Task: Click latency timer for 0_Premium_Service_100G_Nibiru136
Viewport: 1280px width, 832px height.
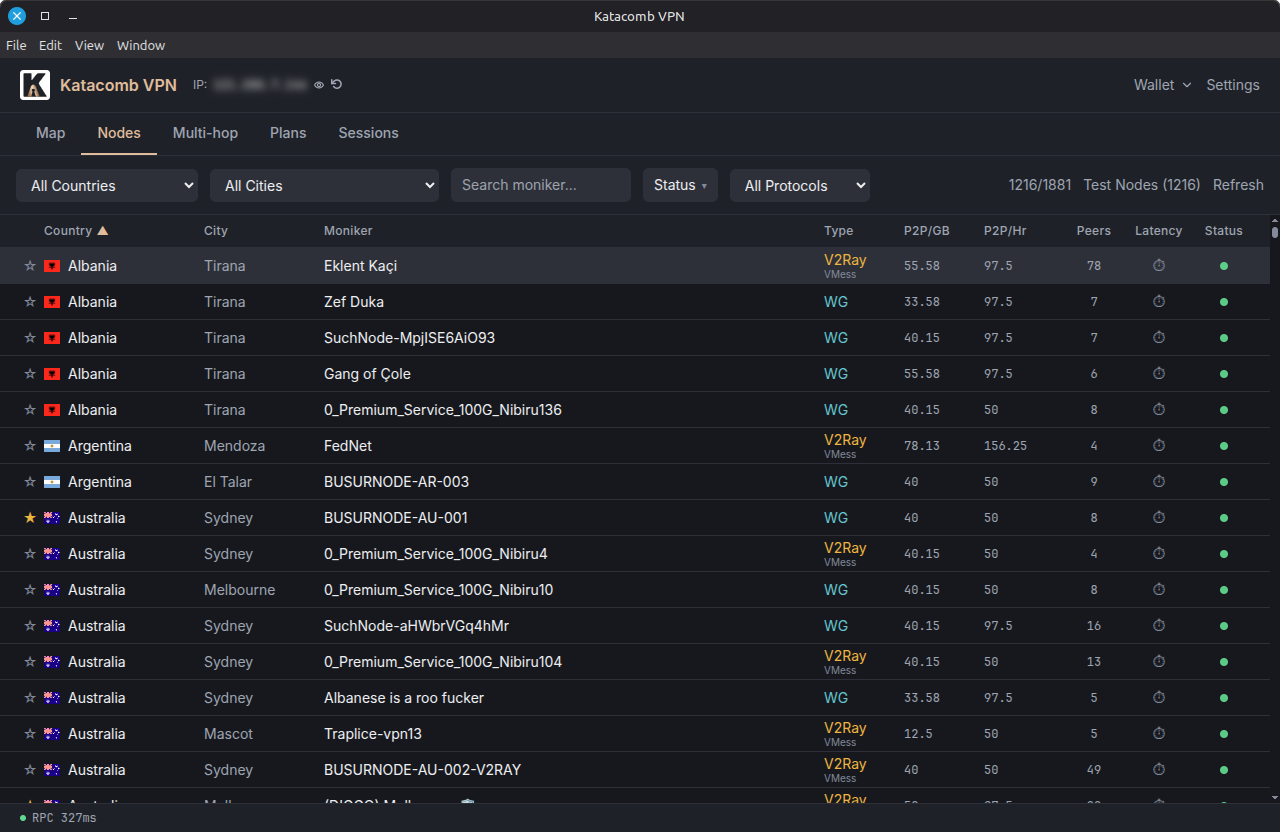Action: tap(1159, 410)
